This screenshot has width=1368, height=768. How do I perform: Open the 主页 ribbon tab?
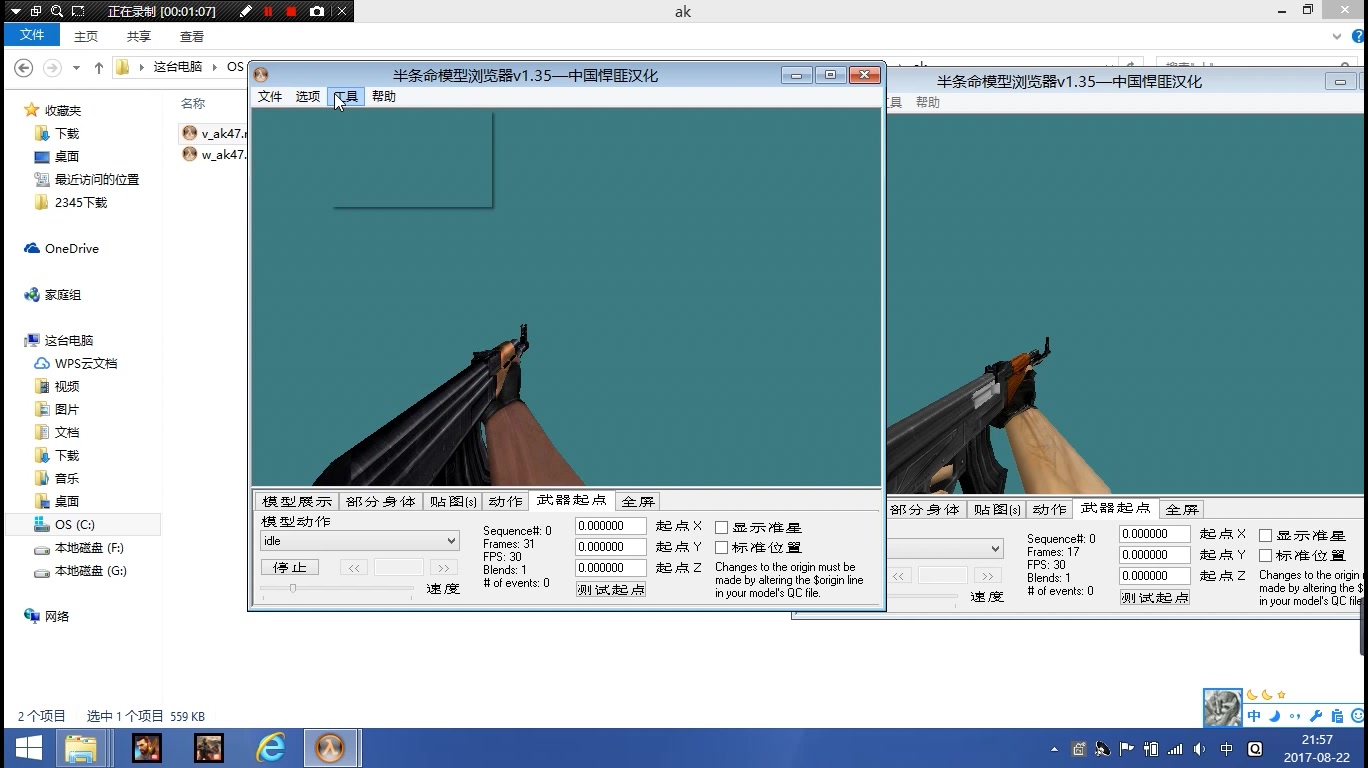pyautogui.click(x=86, y=36)
